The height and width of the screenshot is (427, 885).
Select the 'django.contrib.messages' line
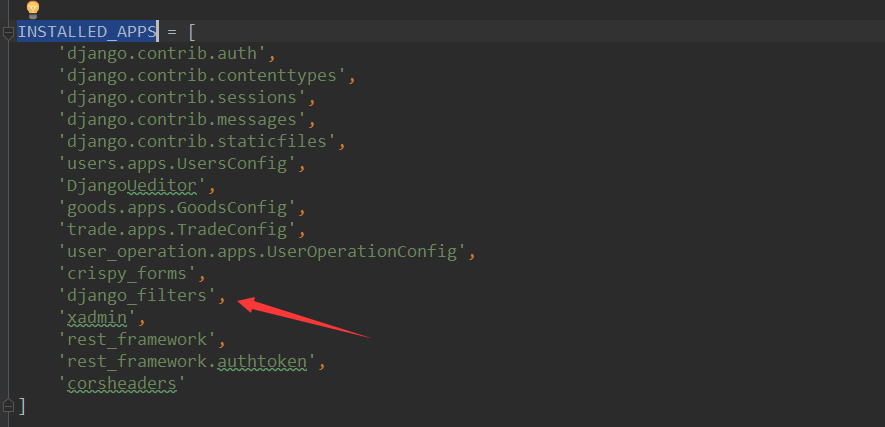point(182,120)
